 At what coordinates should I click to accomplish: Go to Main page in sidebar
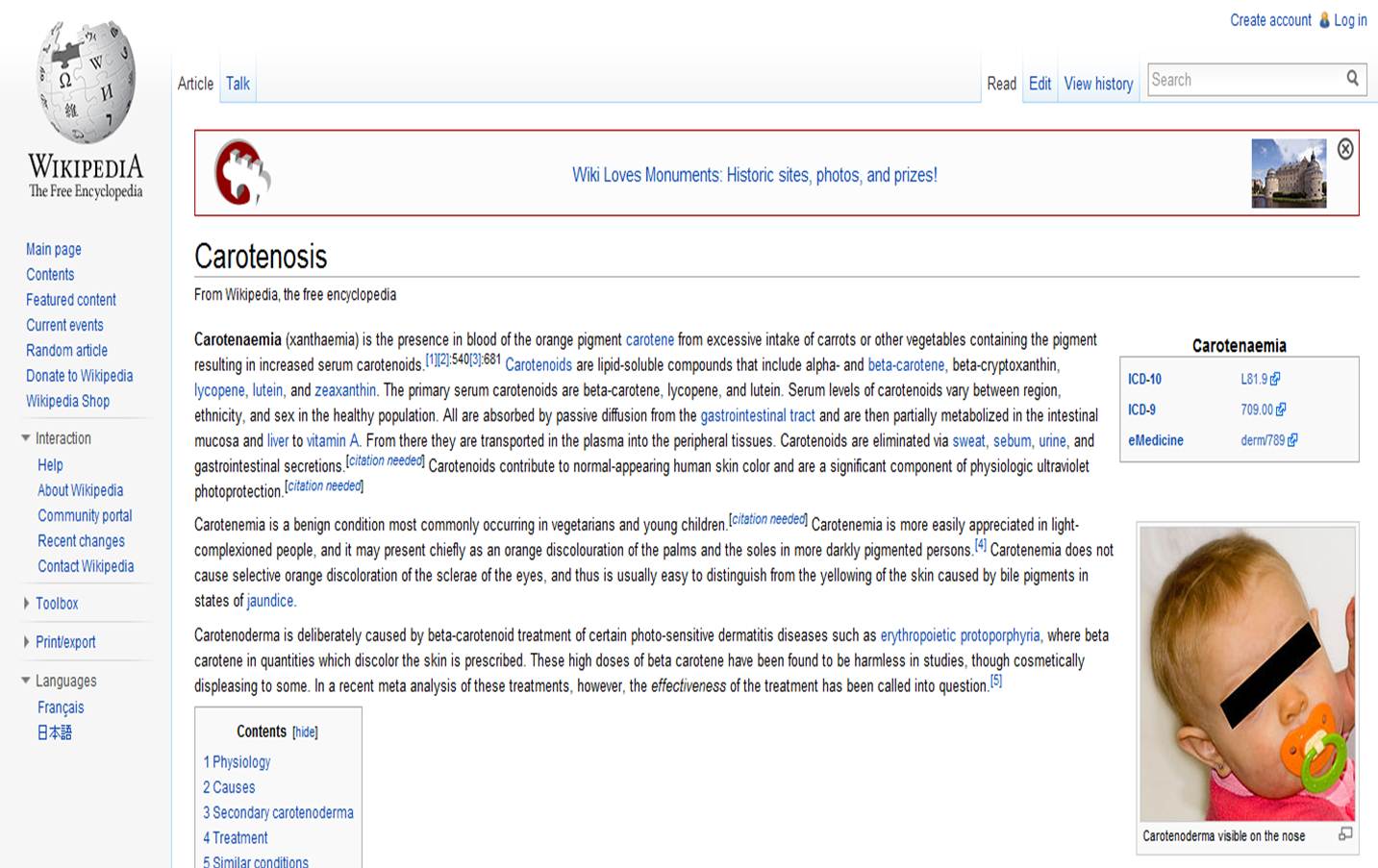(x=54, y=249)
